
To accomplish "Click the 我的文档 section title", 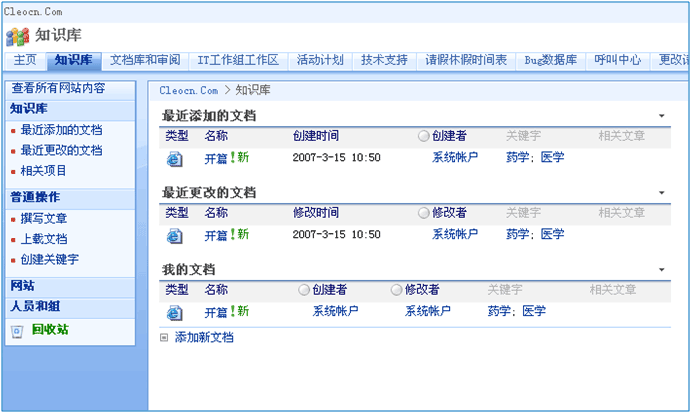I will [188, 270].
